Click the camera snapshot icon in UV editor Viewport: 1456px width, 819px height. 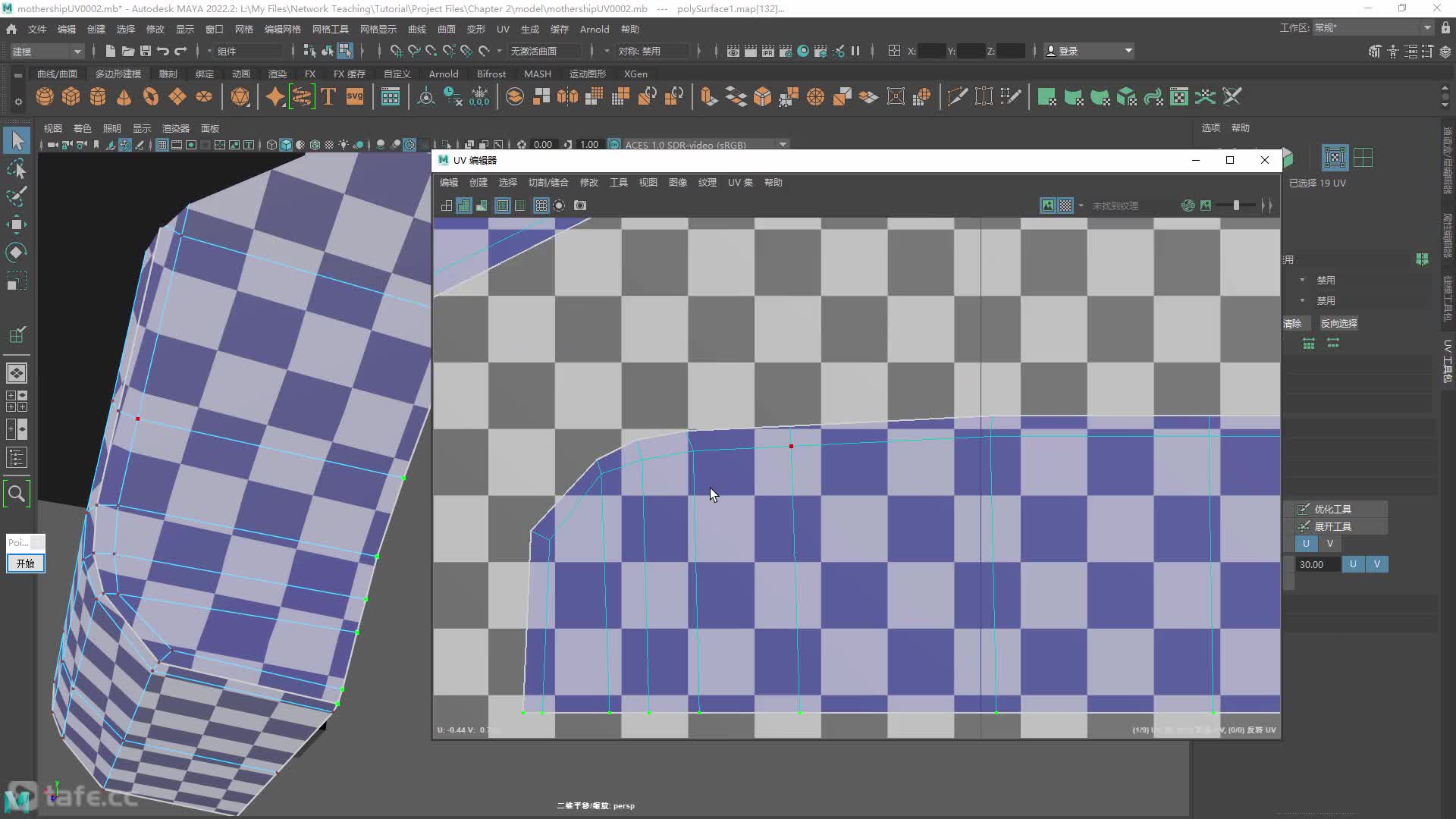tap(580, 206)
